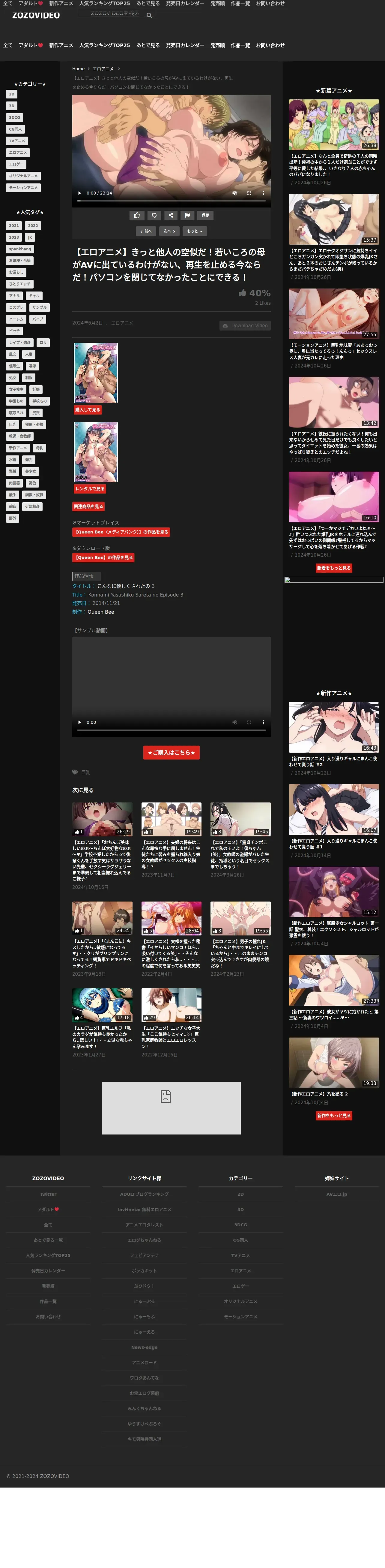Click the share icon button under the video
Viewport: 385px width, 1568px height.
(171, 215)
